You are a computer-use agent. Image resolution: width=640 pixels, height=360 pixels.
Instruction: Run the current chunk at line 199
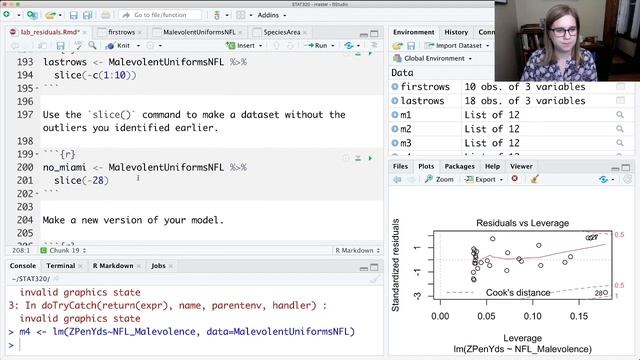tap(370, 158)
